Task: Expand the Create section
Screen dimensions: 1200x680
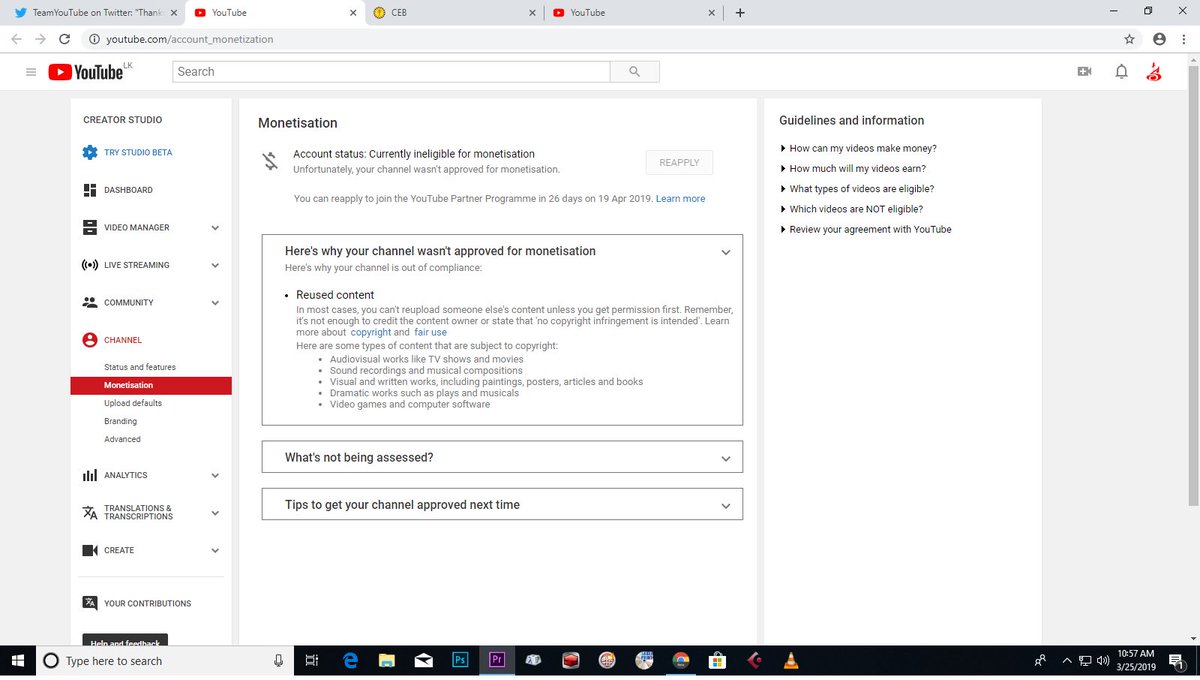Action: click(215, 550)
